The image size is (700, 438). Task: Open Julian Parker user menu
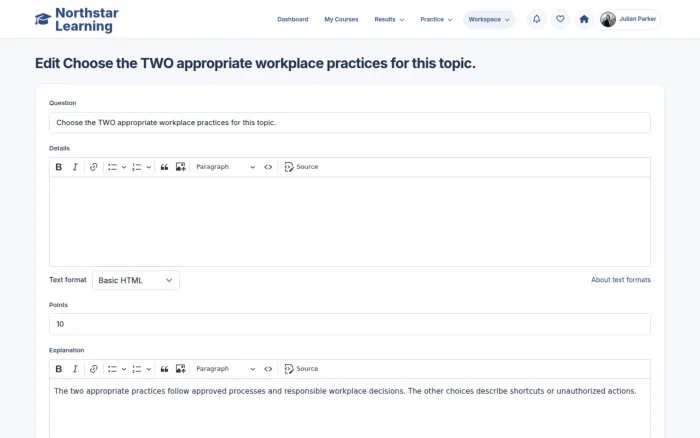tap(629, 19)
